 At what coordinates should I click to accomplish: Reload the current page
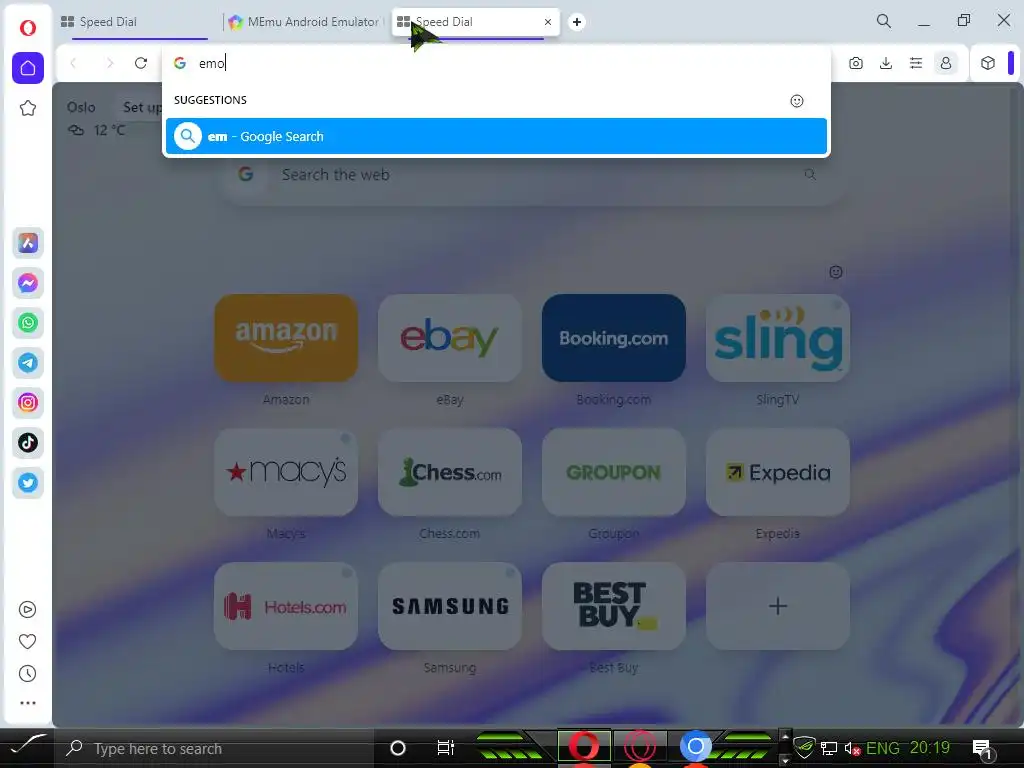tap(140, 63)
